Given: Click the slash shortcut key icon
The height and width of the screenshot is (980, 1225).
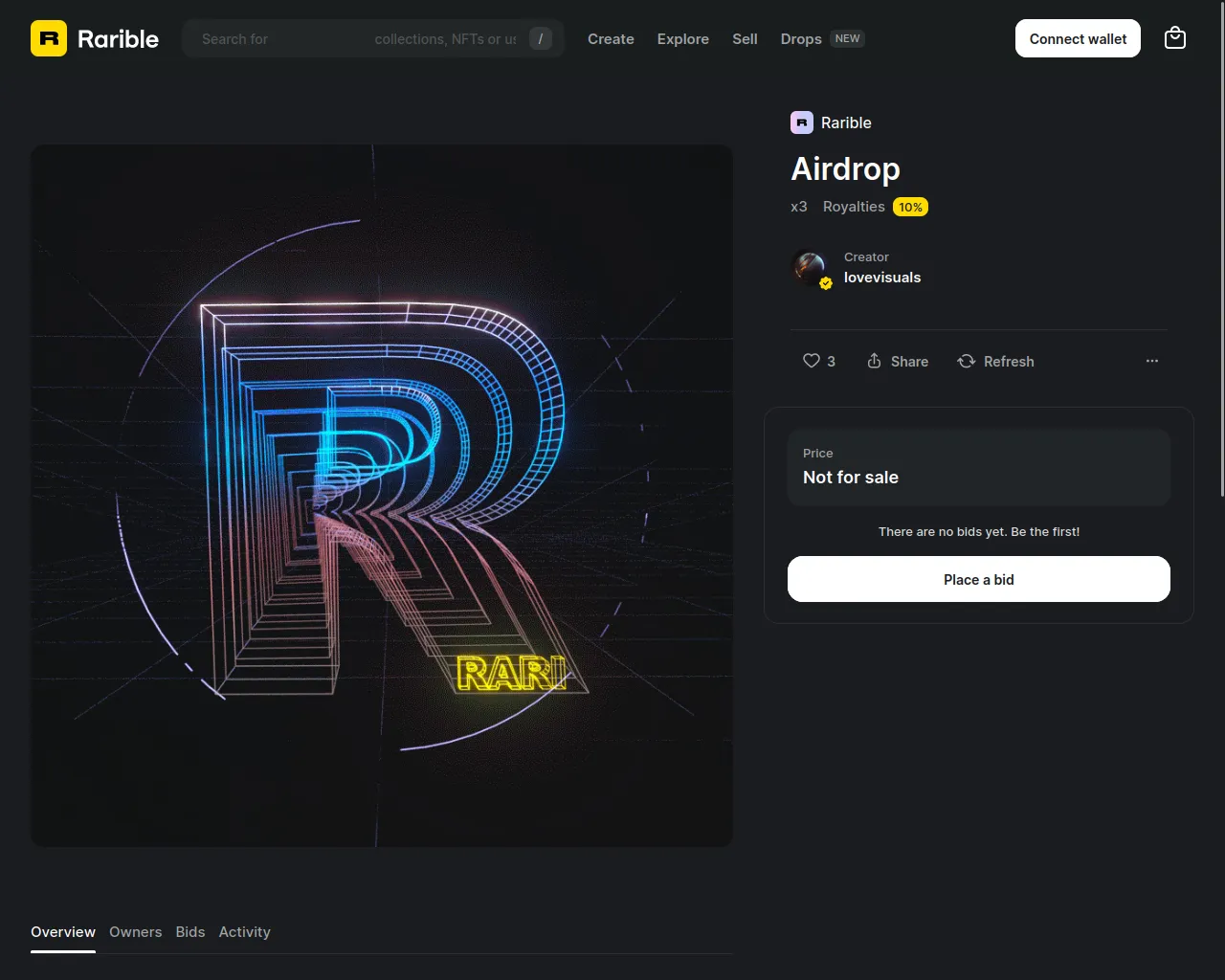Looking at the screenshot, I should 541,38.
